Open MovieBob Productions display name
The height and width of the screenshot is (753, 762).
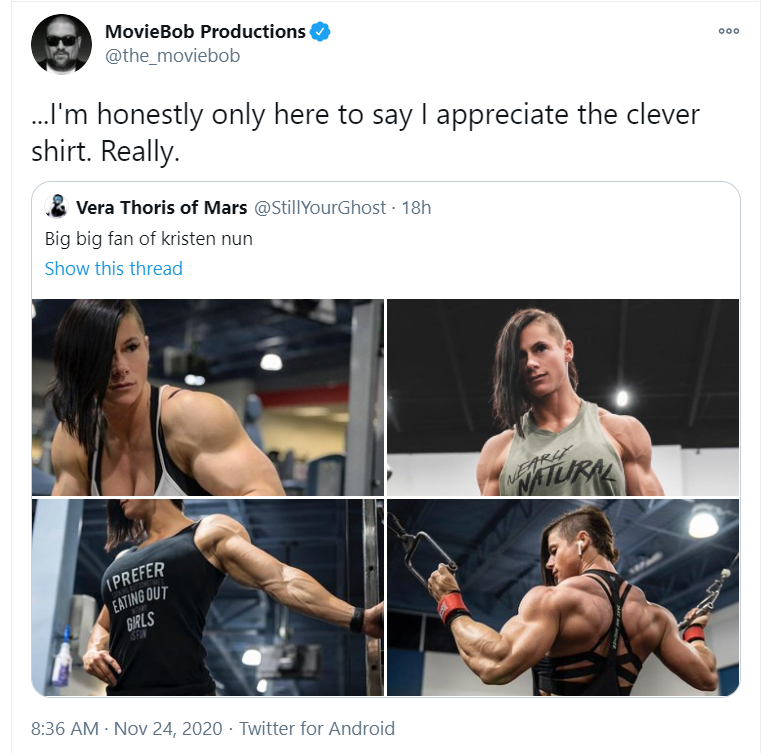pyautogui.click(x=205, y=32)
